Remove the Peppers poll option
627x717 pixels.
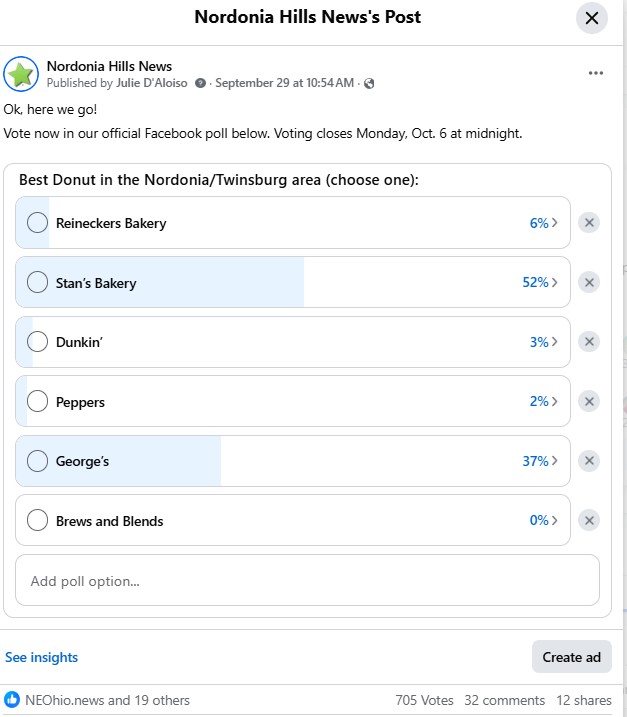[590, 402]
